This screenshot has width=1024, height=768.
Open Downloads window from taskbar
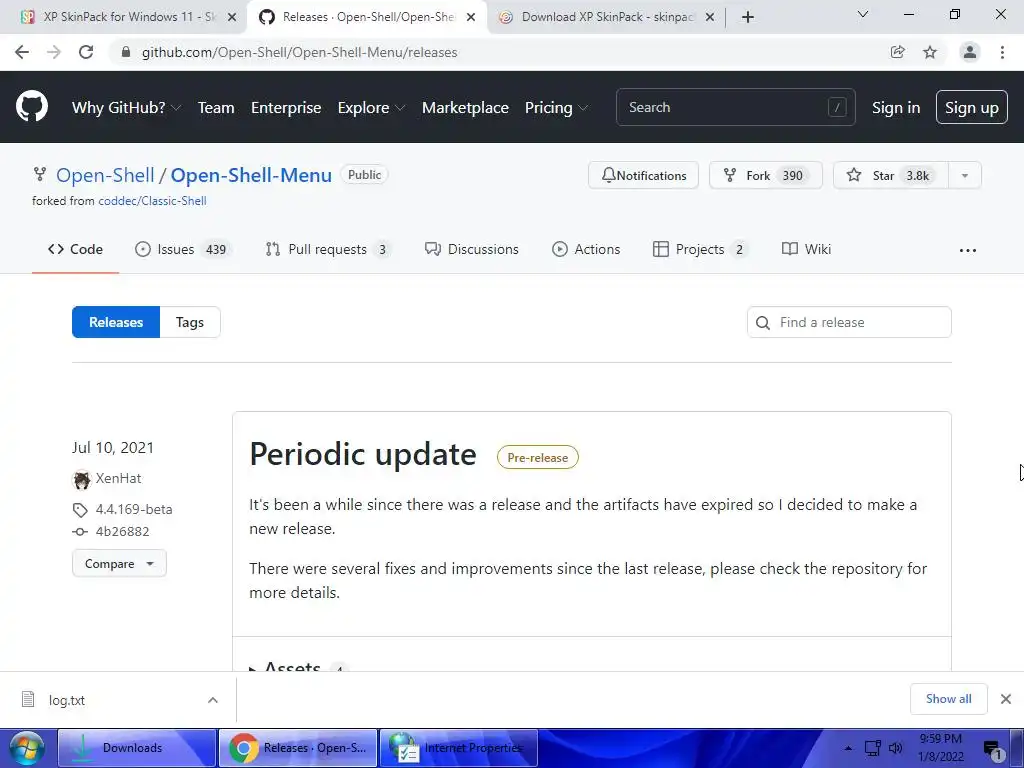(x=137, y=748)
